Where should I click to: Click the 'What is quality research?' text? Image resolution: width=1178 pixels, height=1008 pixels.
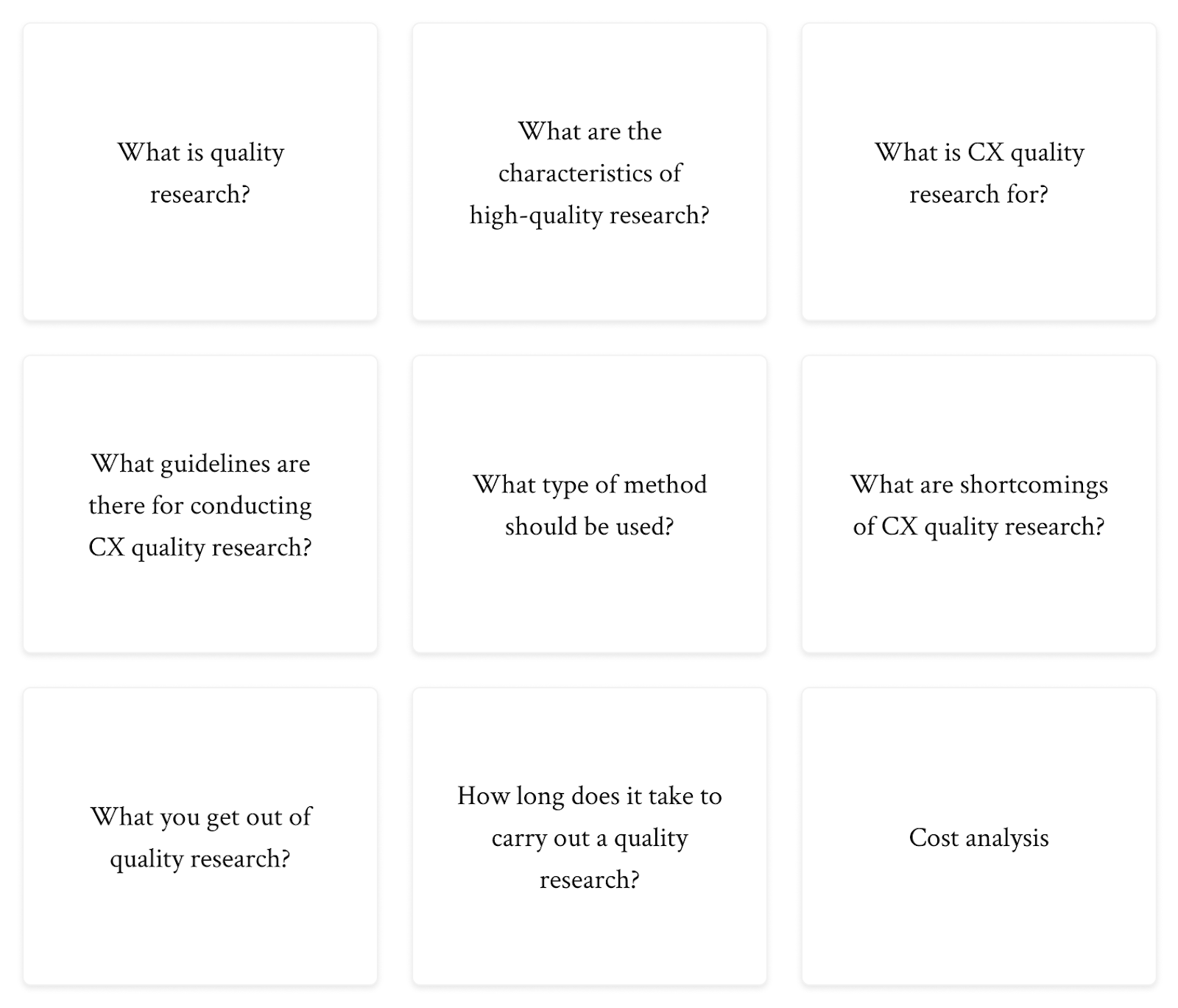coord(200,152)
